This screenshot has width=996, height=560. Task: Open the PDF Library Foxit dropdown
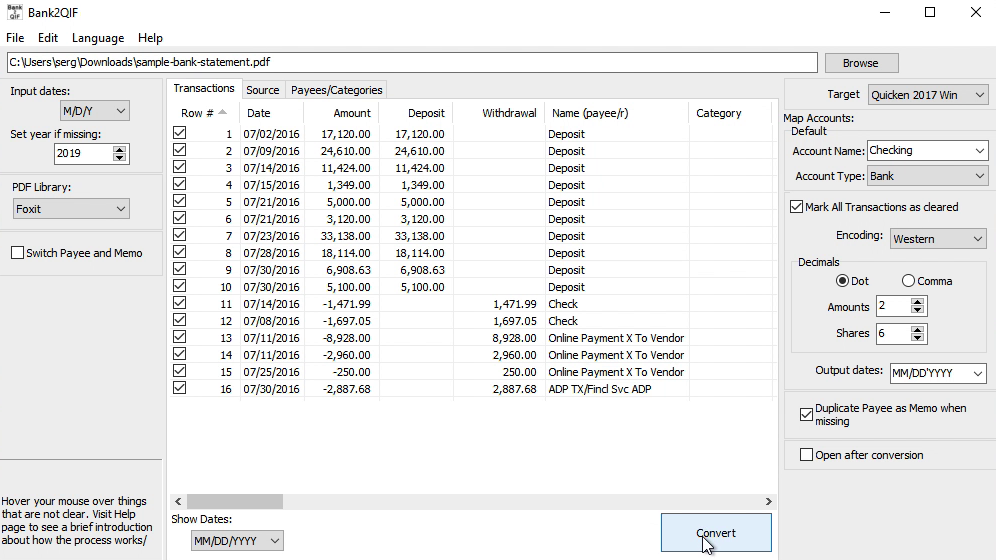click(71, 209)
